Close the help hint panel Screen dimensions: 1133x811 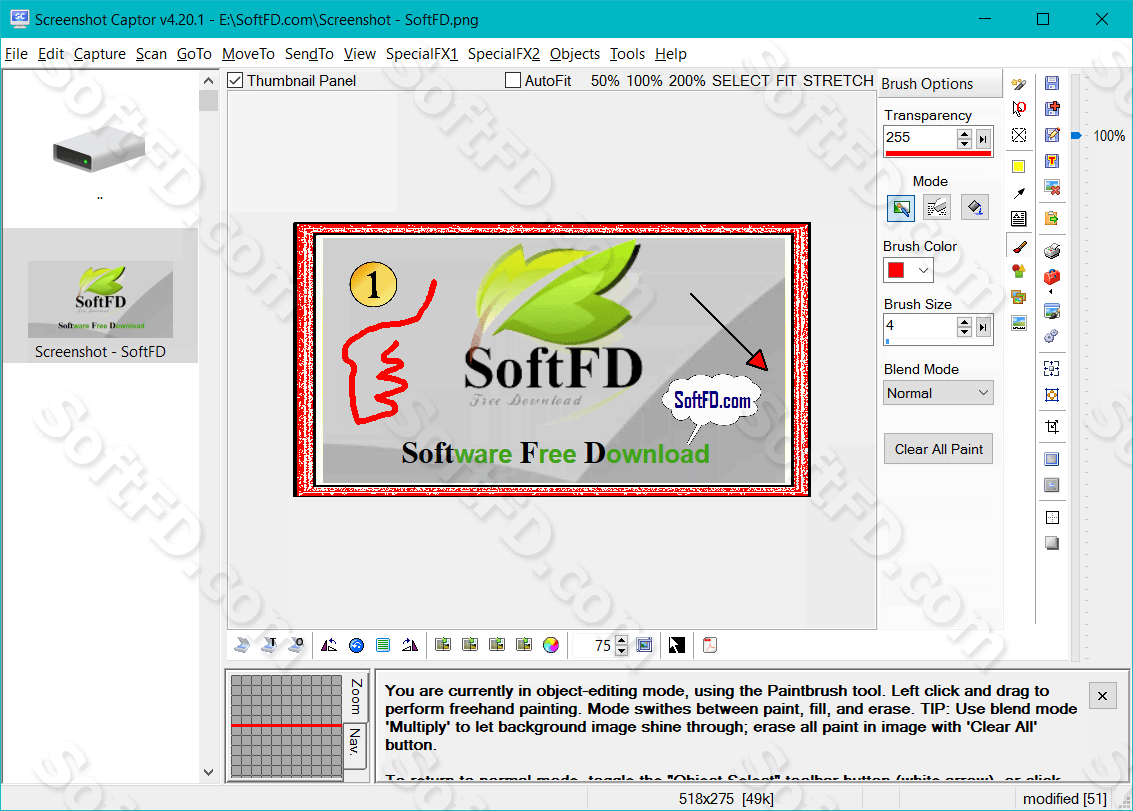click(1102, 696)
